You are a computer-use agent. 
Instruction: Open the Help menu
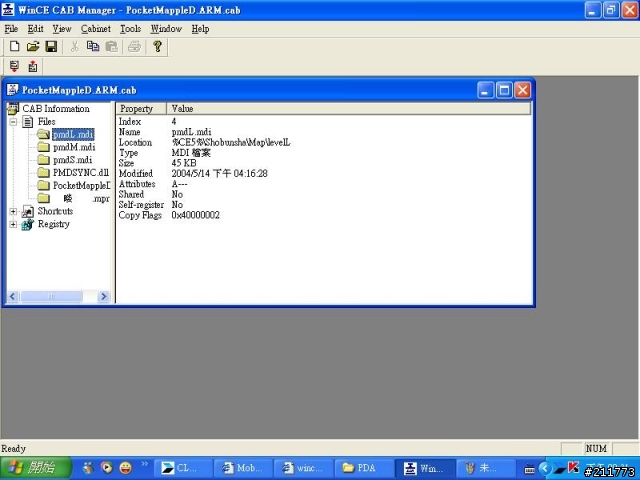pos(200,29)
